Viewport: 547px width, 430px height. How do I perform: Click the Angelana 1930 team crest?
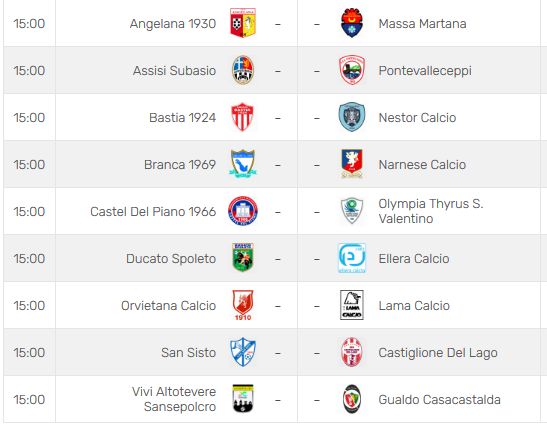tap(243, 23)
